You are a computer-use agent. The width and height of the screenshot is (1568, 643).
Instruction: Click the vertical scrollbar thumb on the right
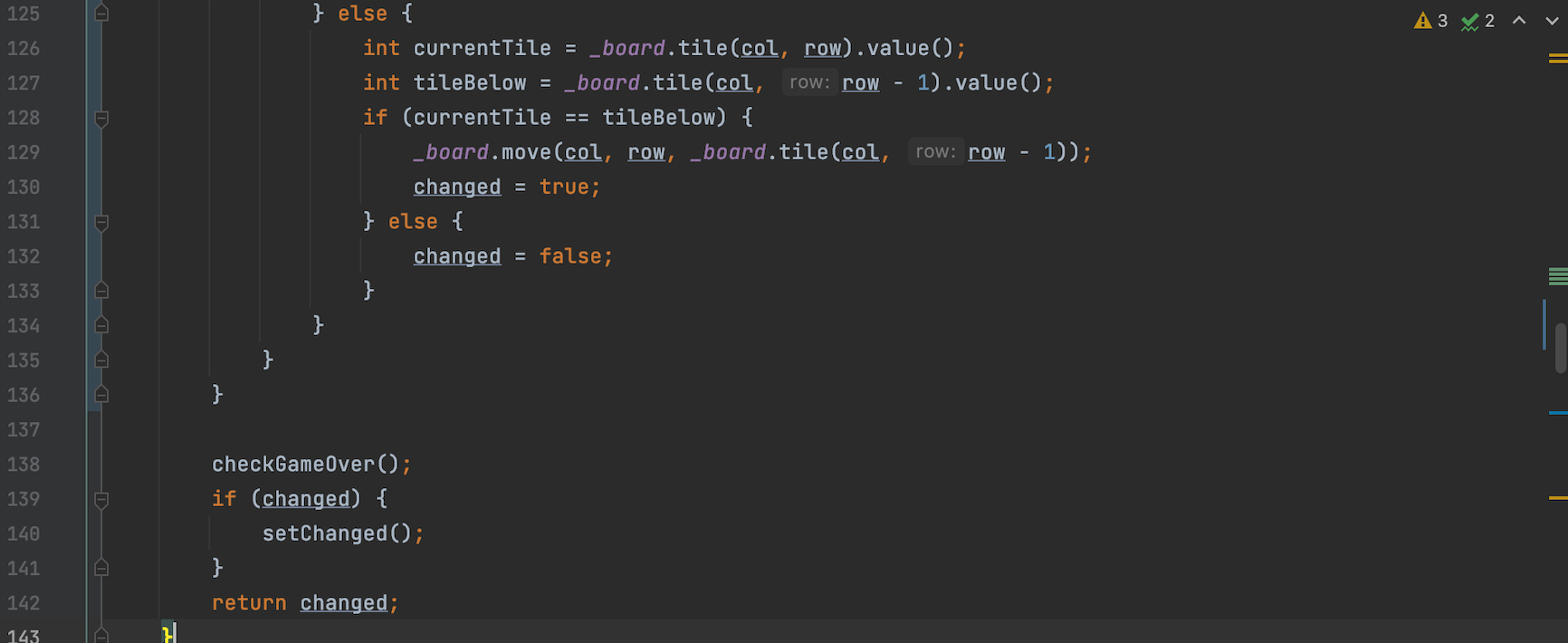point(1560,348)
